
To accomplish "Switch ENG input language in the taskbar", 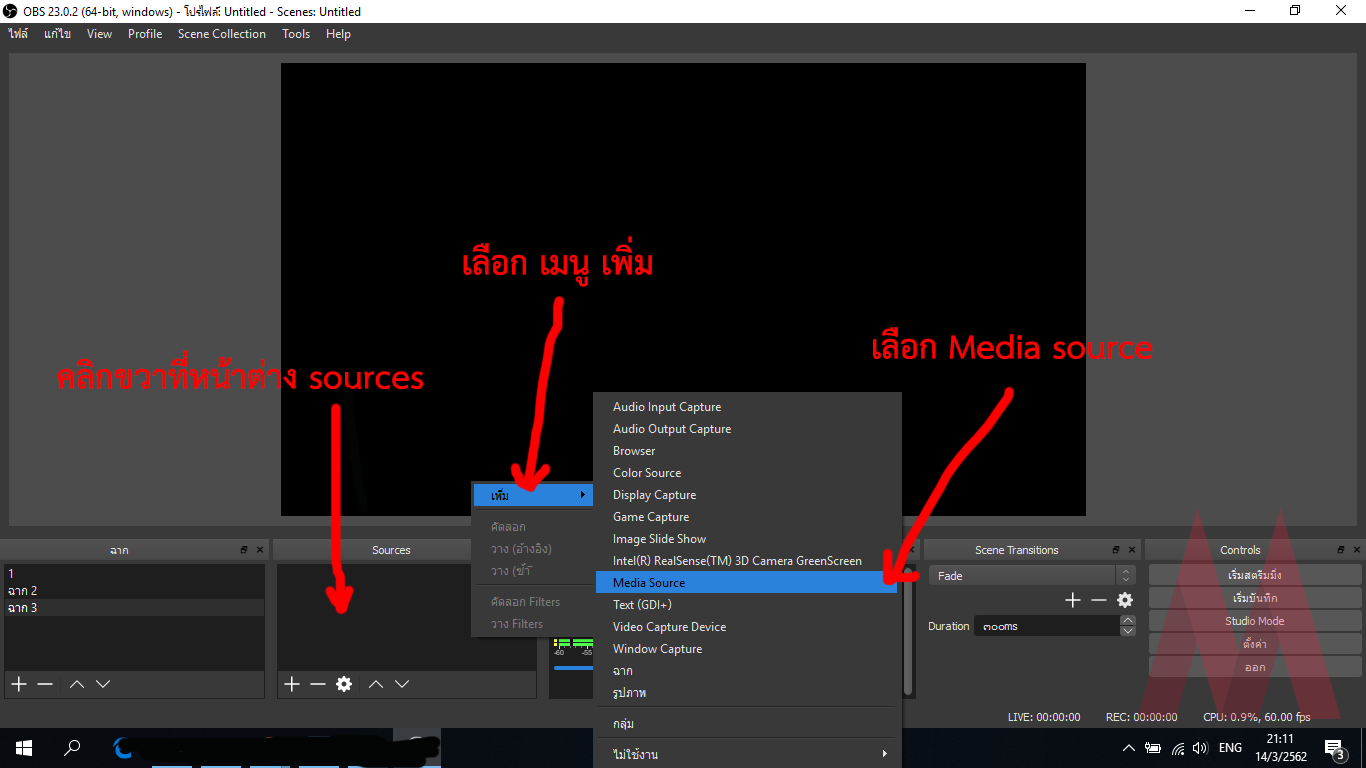I will point(1231,748).
